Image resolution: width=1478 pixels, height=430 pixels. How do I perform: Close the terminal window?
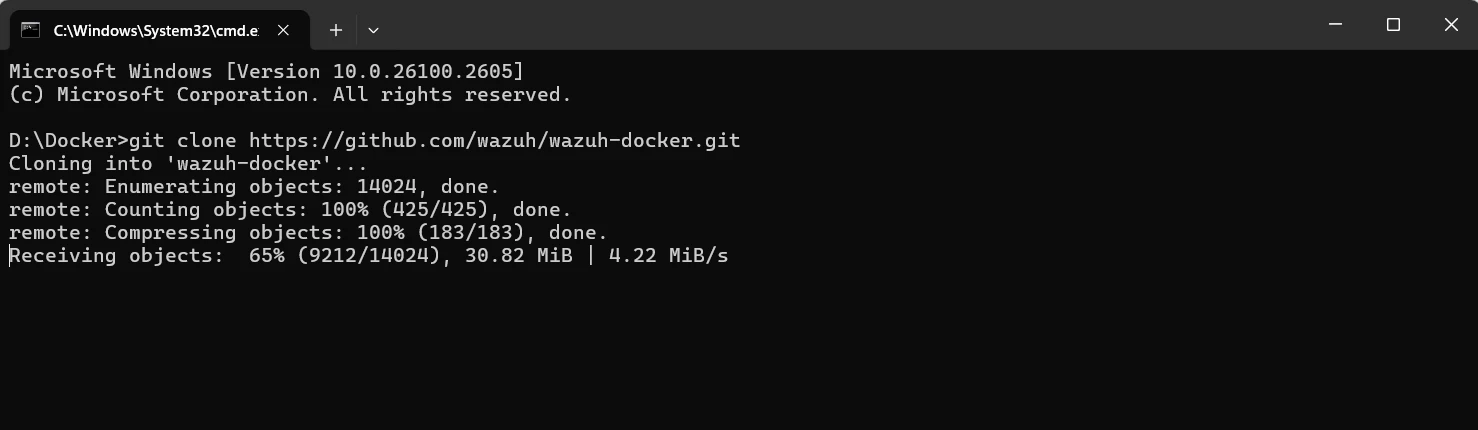1451,25
